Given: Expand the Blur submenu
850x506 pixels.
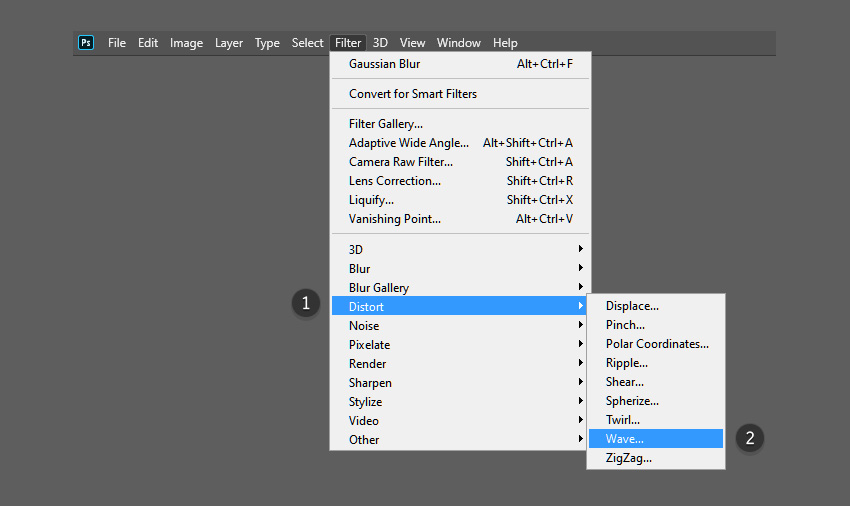Looking at the screenshot, I should point(461,268).
